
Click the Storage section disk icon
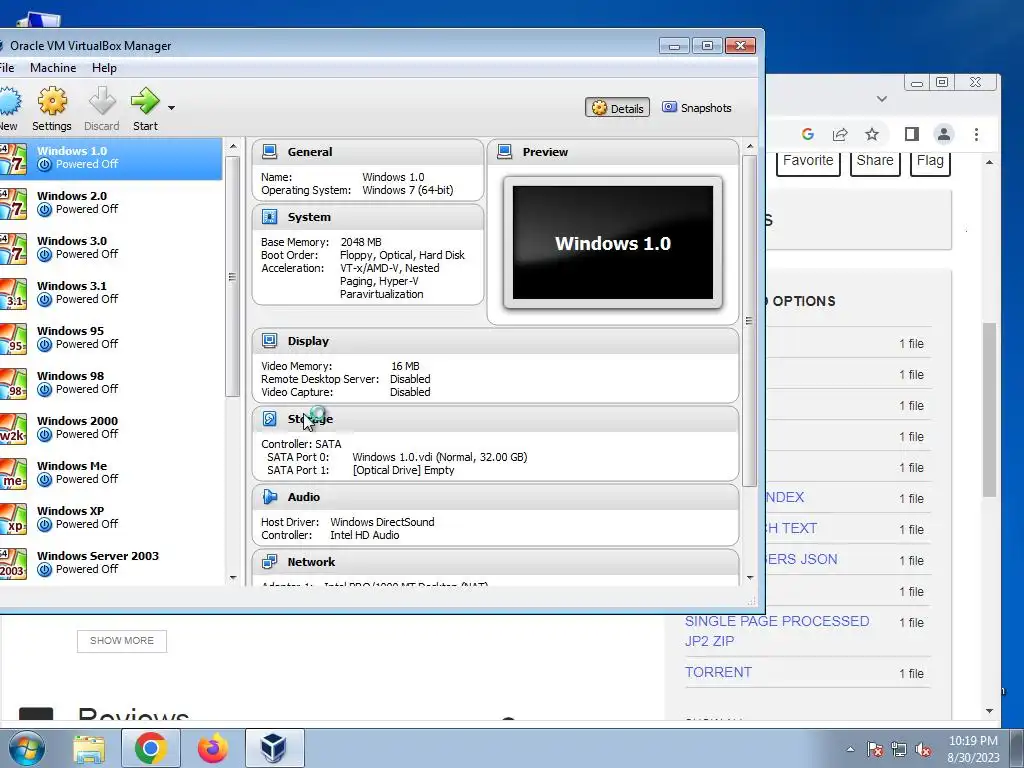click(x=269, y=419)
